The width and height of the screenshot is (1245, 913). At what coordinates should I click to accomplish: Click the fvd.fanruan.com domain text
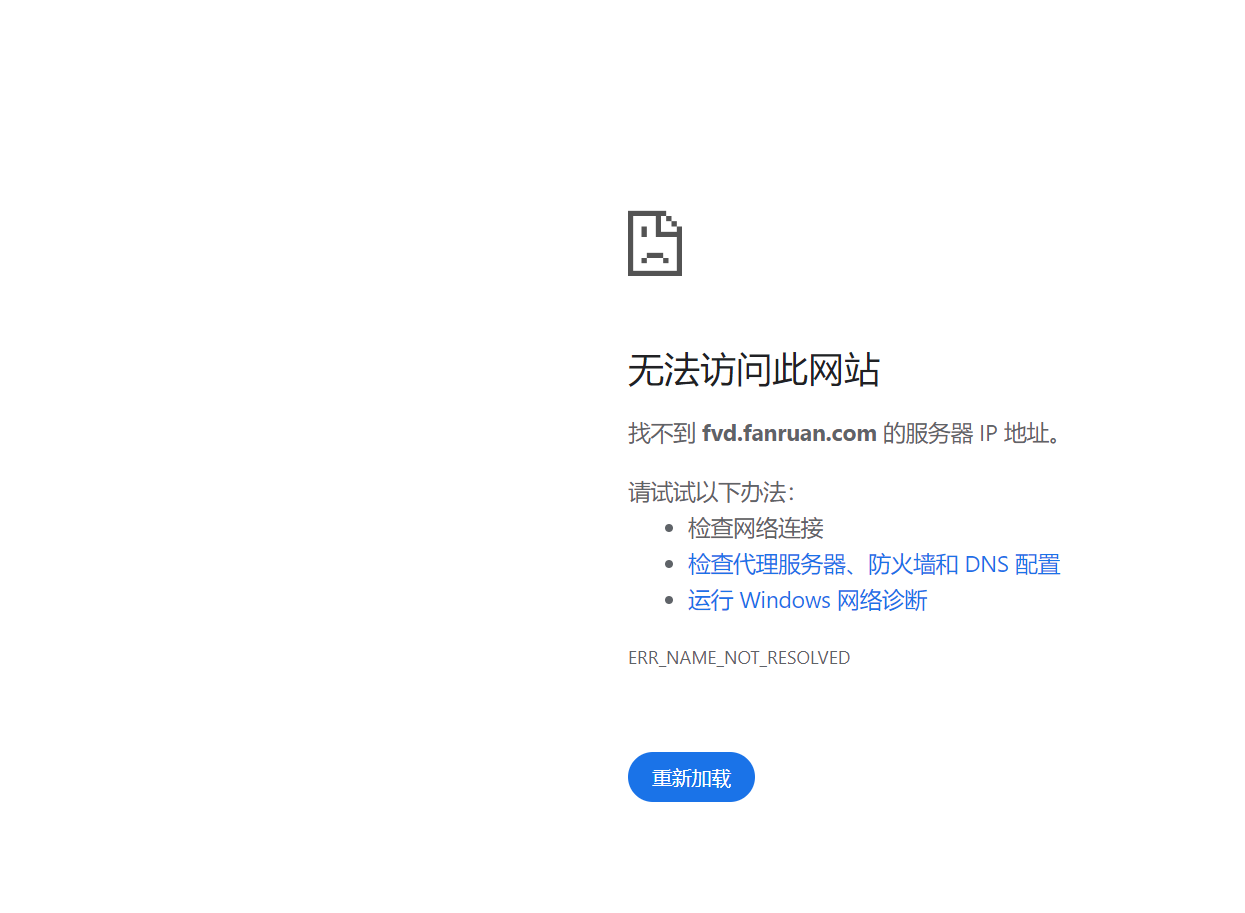[x=789, y=433]
